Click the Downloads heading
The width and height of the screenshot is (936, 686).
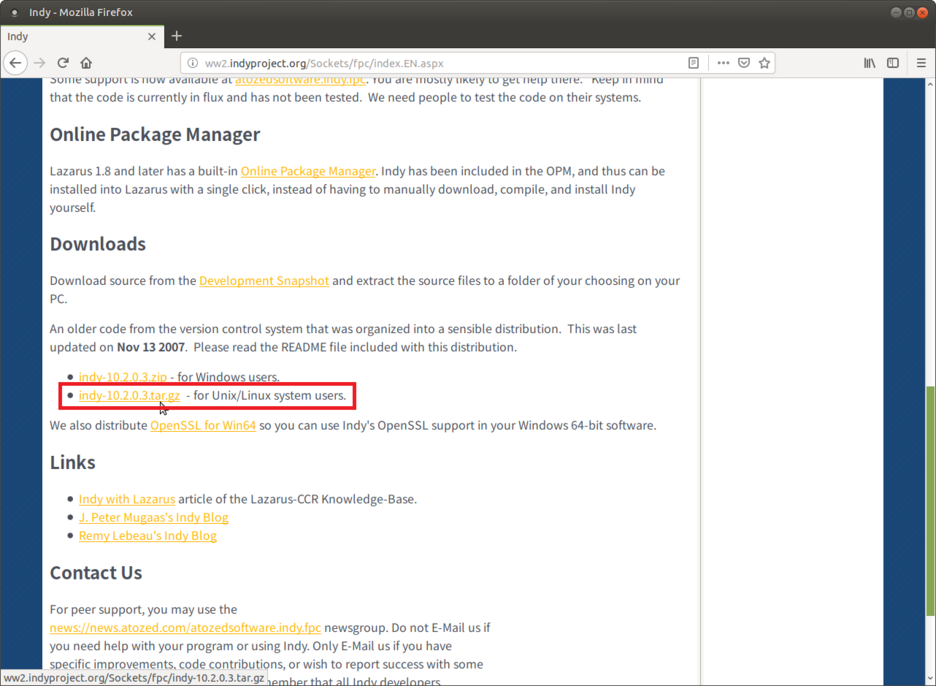(x=98, y=244)
